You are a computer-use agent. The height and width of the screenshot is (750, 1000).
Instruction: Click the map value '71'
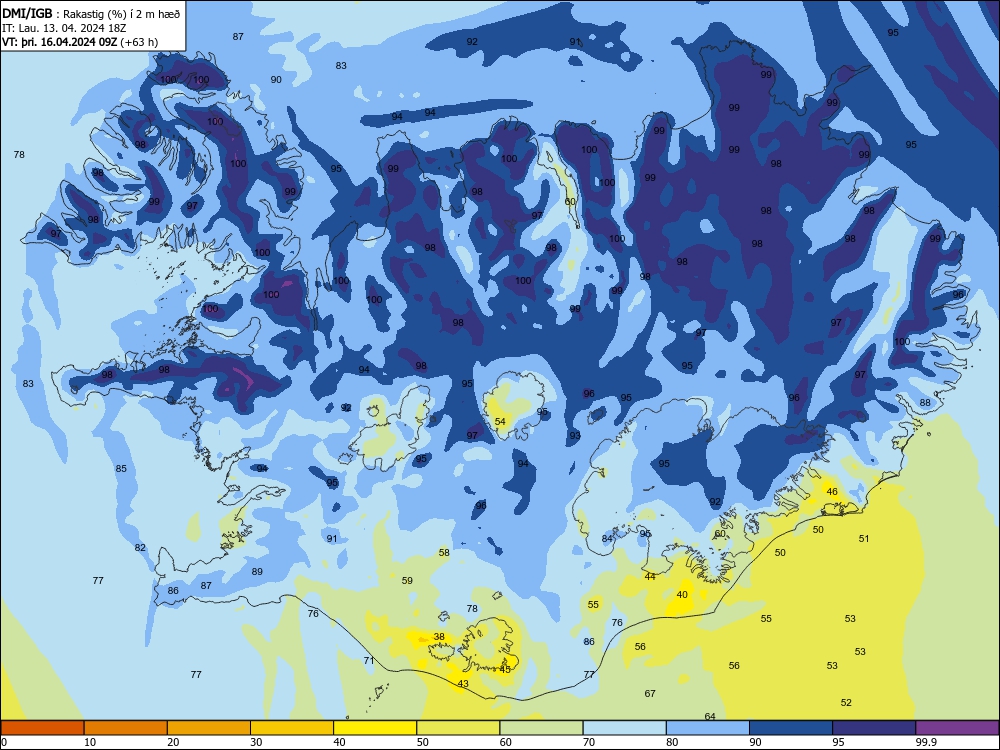(x=369, y=661)
